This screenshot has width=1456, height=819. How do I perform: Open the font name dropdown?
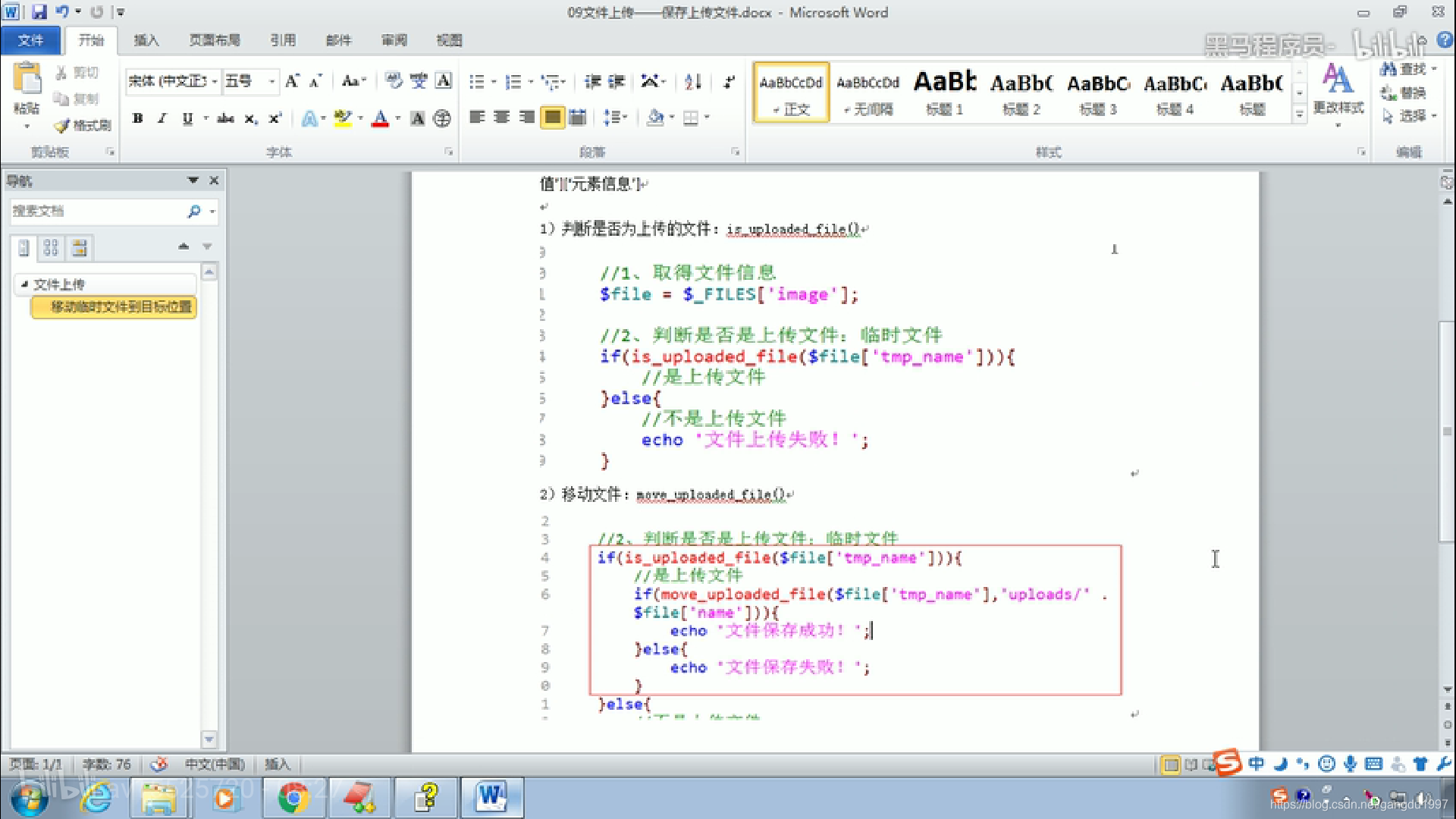[x=215, y=81]
